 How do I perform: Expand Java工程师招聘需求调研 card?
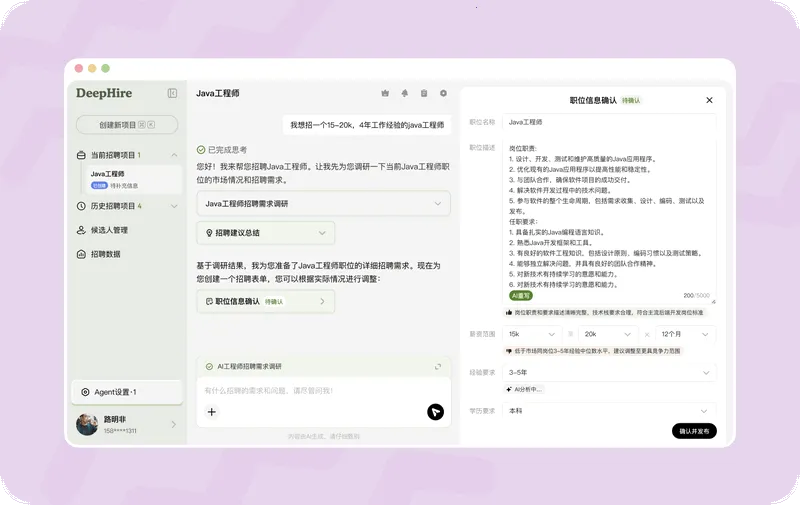pyautogui.click(x=323, y=204)
